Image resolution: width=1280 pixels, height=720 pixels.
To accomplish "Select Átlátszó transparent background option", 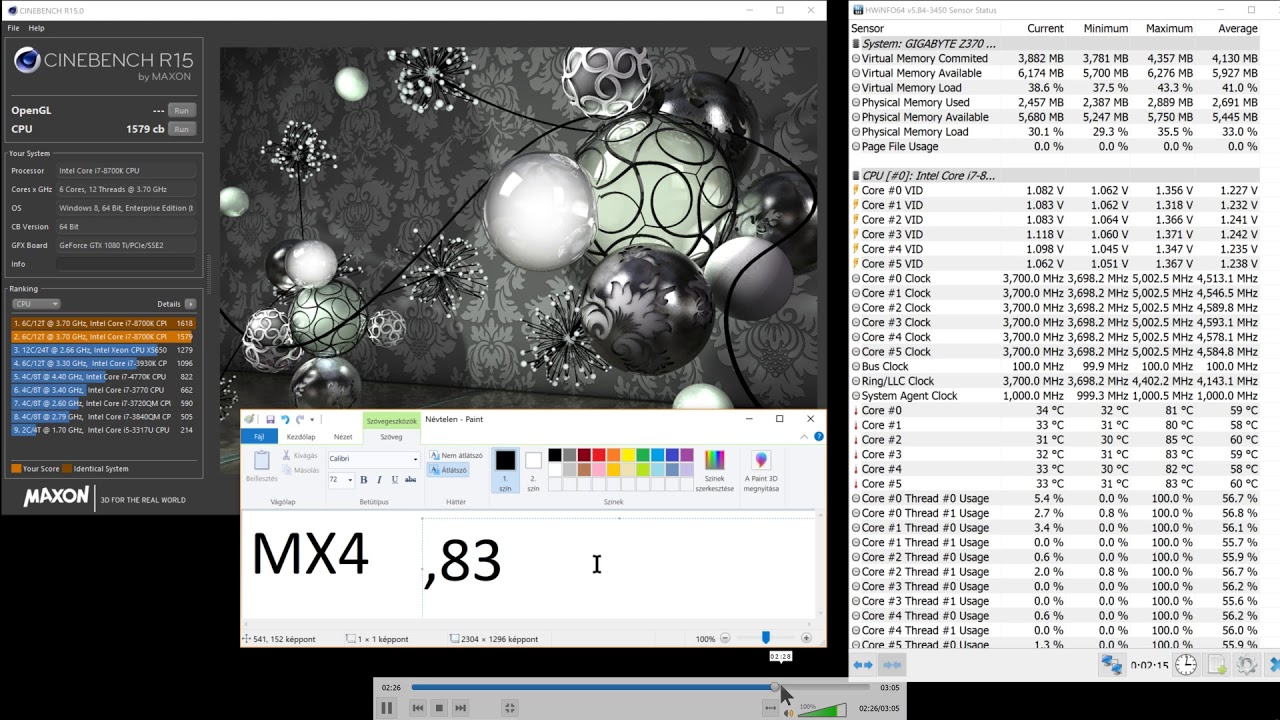I will pos(448,470).
